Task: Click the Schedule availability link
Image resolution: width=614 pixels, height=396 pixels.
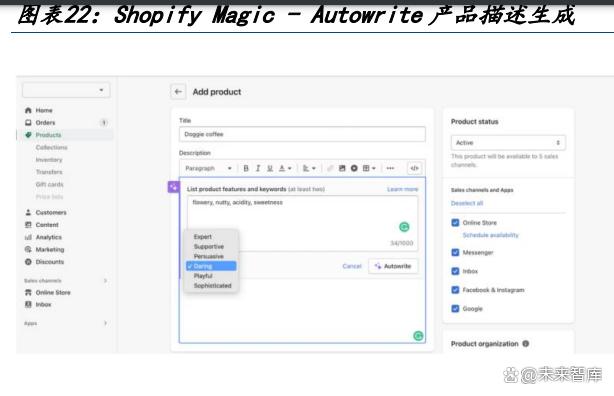Action: point(491,235)
